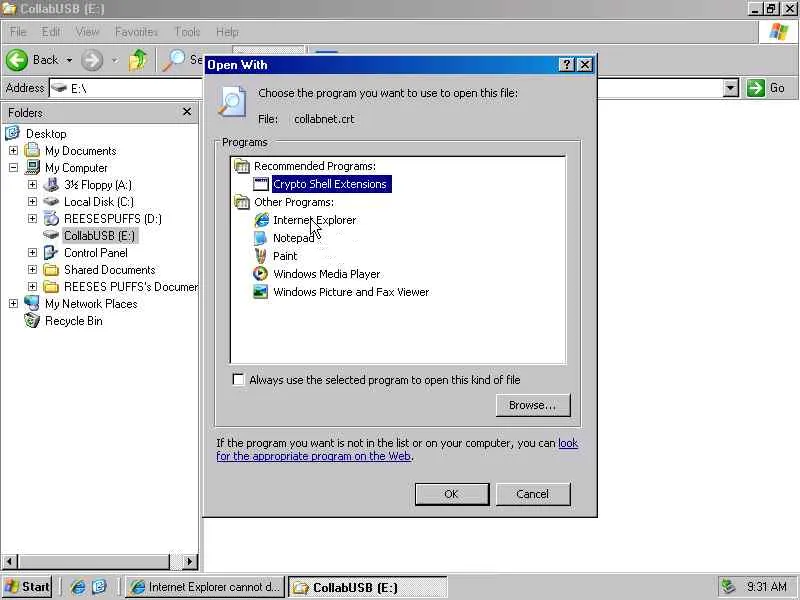This screenshot has height=600, width=800.
Task: Enable Always use the selected program checkbox
Action: click(238, 380)
